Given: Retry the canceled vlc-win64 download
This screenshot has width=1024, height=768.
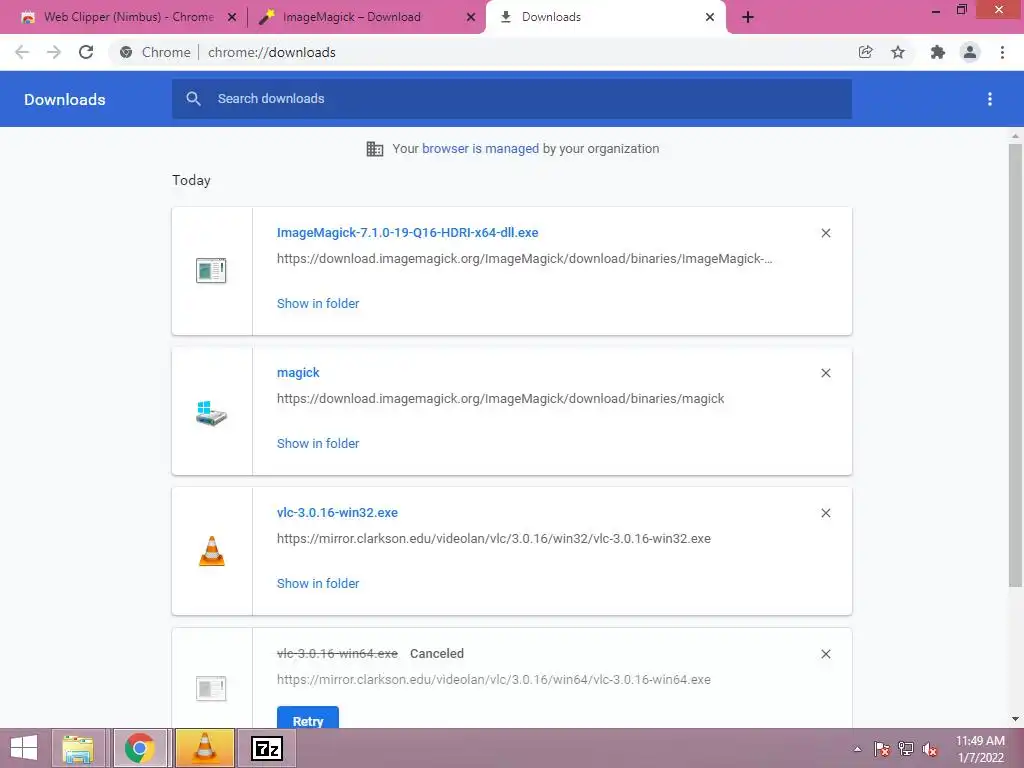Looking at the screenshot, I should click(x=308, y=718).
